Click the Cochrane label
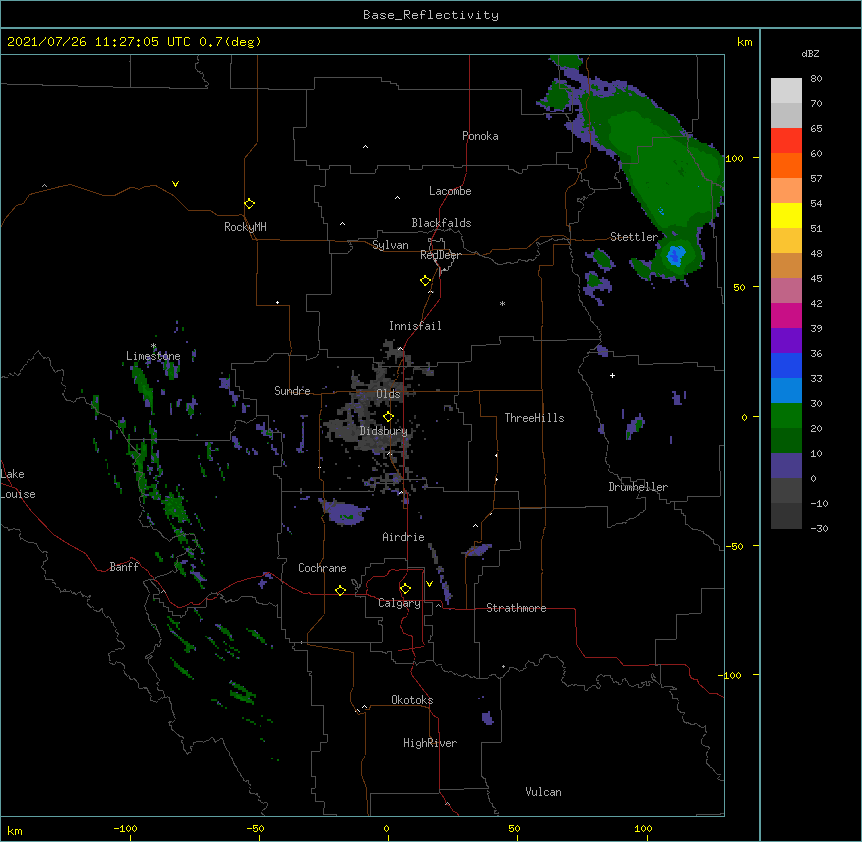 tap(322, 568)
